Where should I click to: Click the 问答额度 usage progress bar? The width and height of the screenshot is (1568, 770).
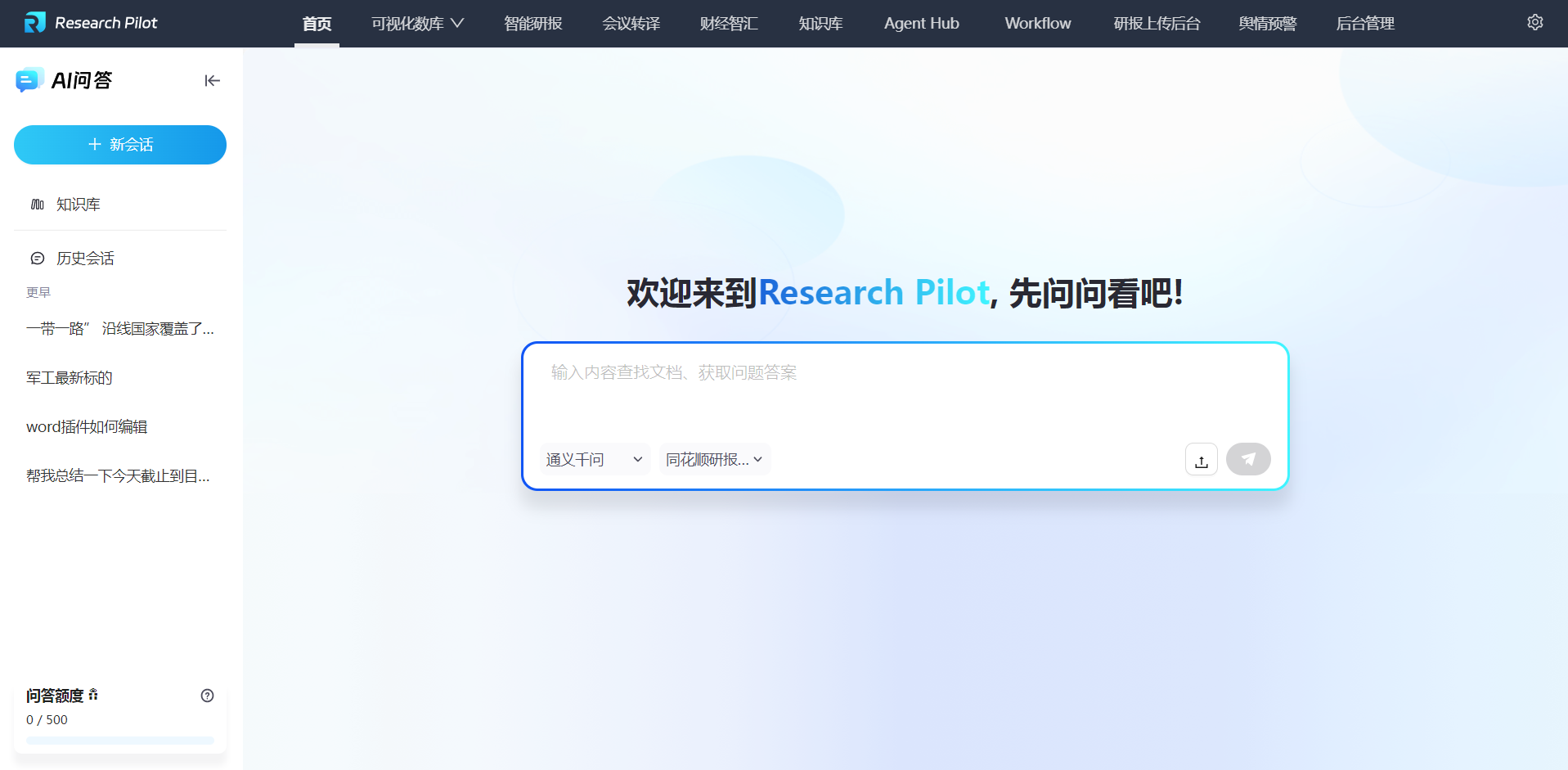(x=120, y=741)
